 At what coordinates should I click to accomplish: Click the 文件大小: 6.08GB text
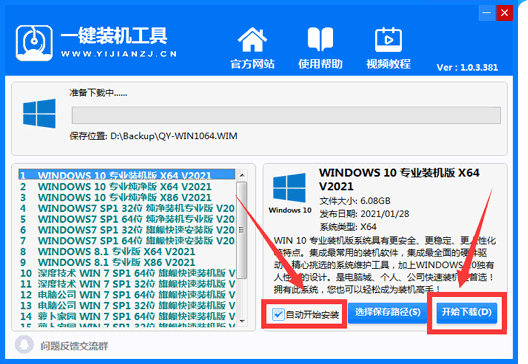point(355,201)
